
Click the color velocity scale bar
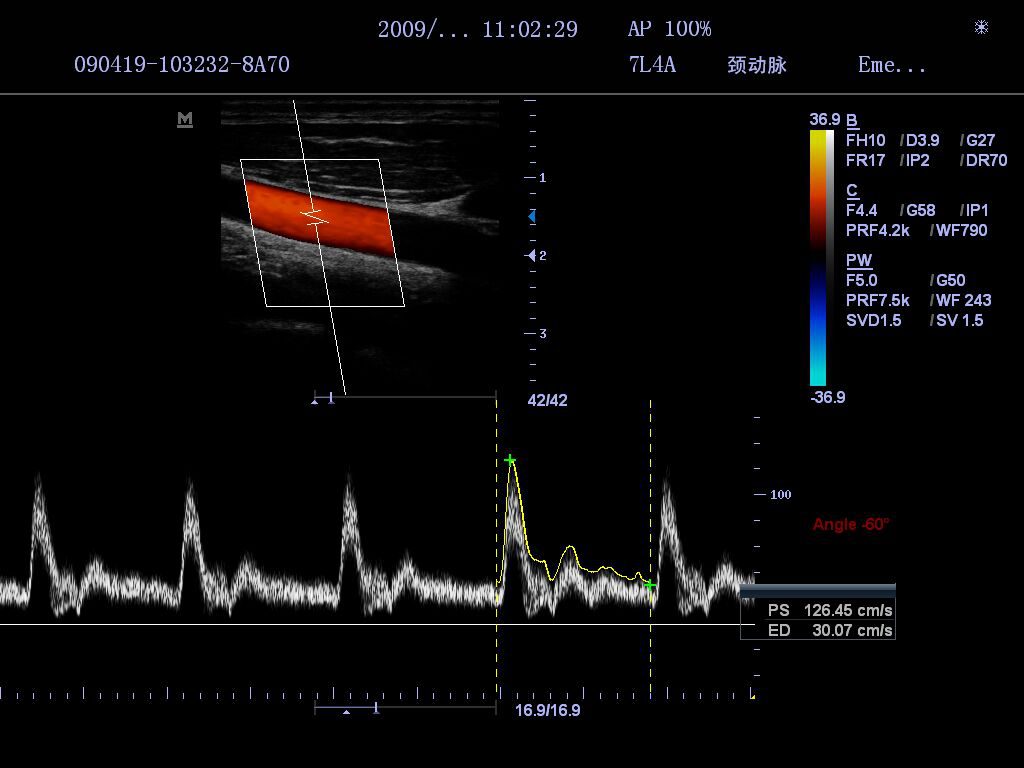tap(818, 257)
